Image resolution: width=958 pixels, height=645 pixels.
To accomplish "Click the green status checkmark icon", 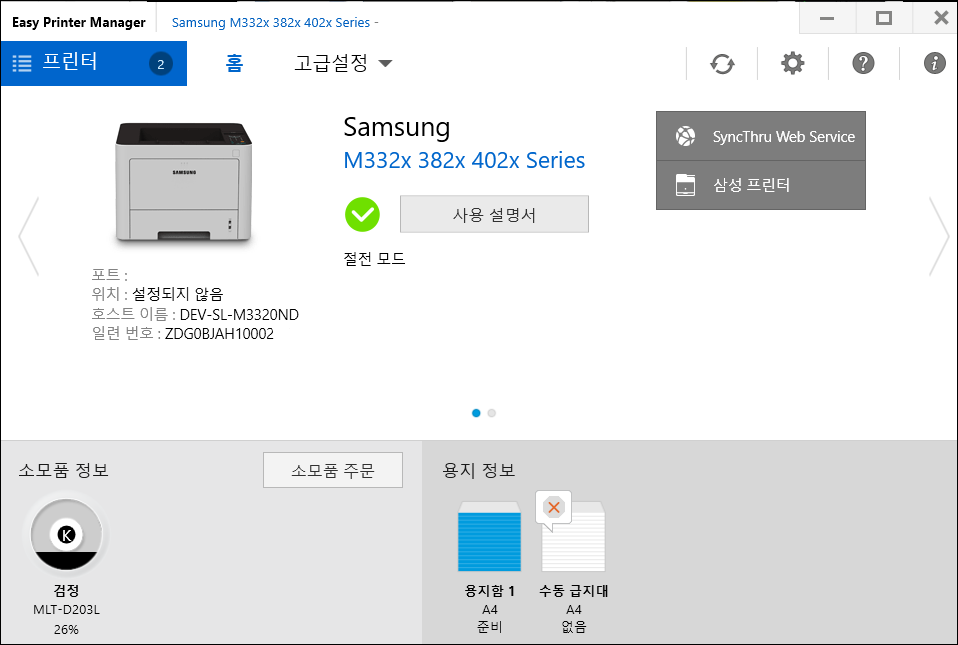I will pos(362,214).
